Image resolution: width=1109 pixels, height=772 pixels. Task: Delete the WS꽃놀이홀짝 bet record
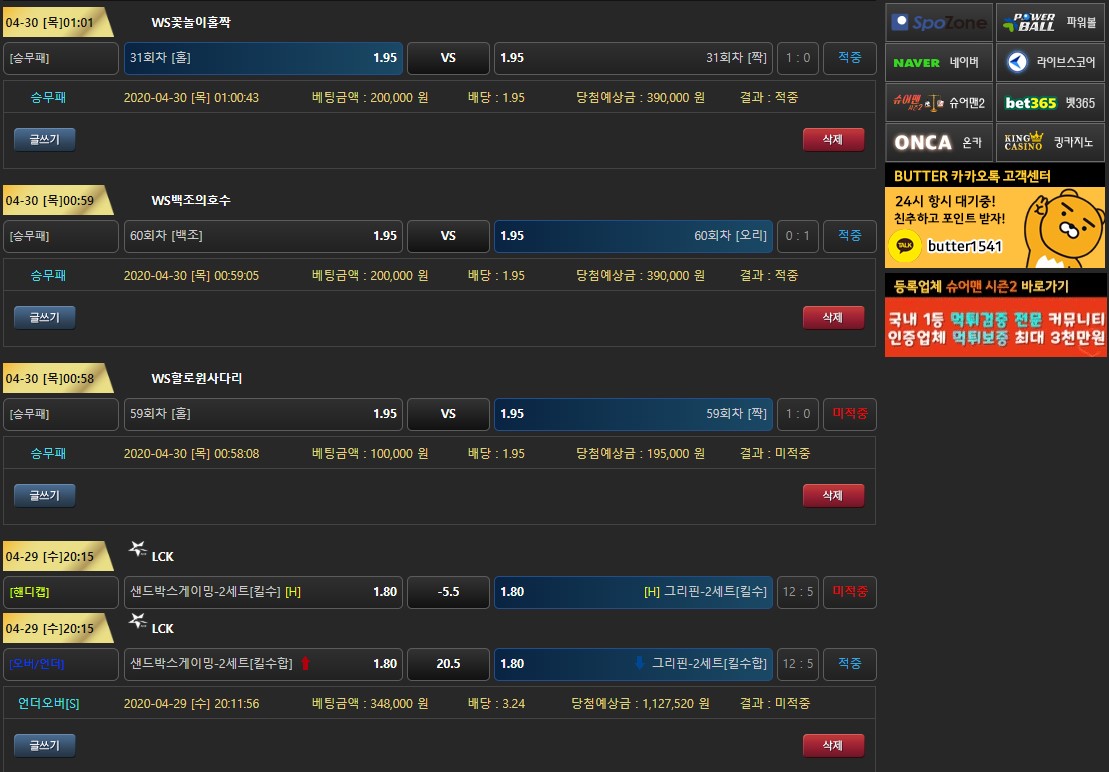[833, 139]
